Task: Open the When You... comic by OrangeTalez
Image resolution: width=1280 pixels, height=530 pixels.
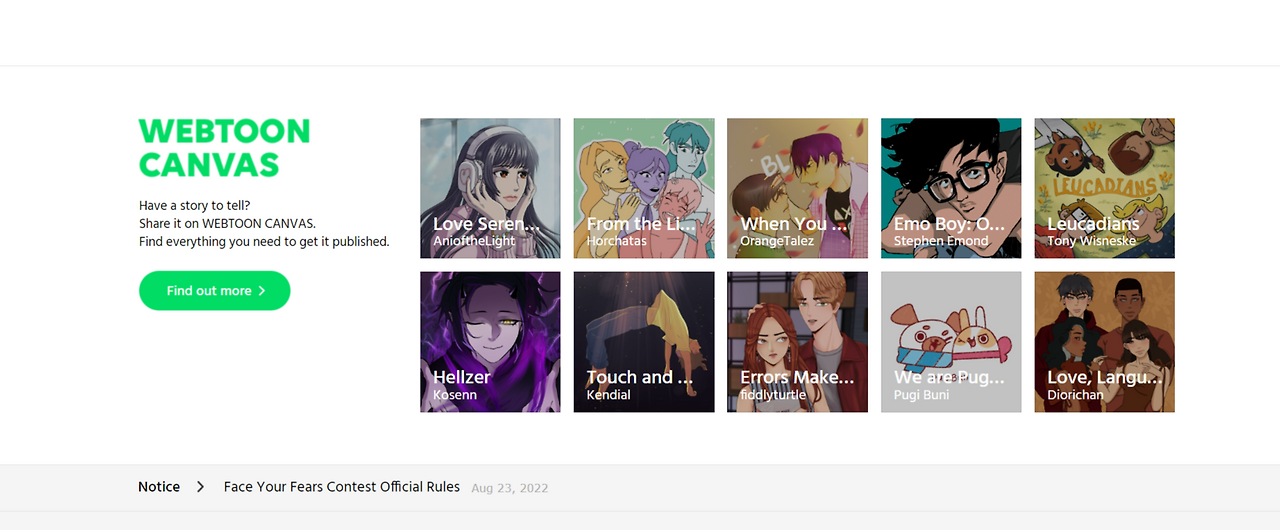Action: (797, 188)
